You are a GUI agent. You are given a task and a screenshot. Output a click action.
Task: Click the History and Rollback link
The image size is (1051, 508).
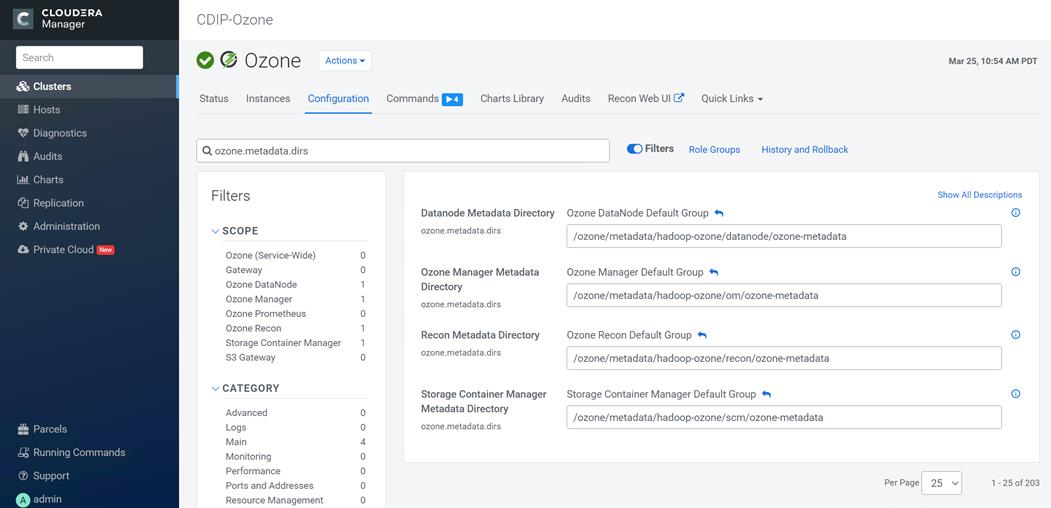[x=804, y=150]
